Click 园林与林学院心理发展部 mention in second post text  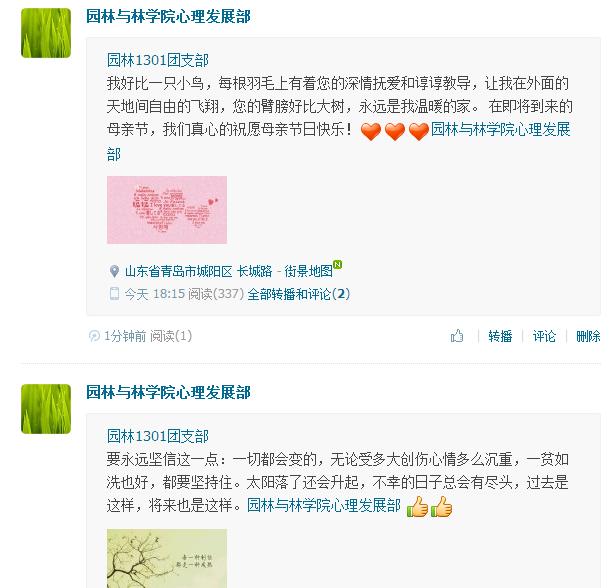tap(324, 505)
